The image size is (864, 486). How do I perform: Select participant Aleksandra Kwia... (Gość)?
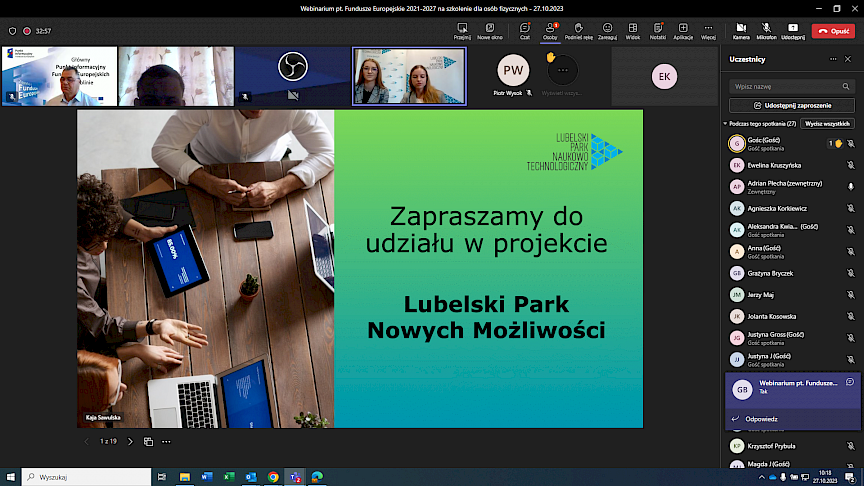point(791,230)
